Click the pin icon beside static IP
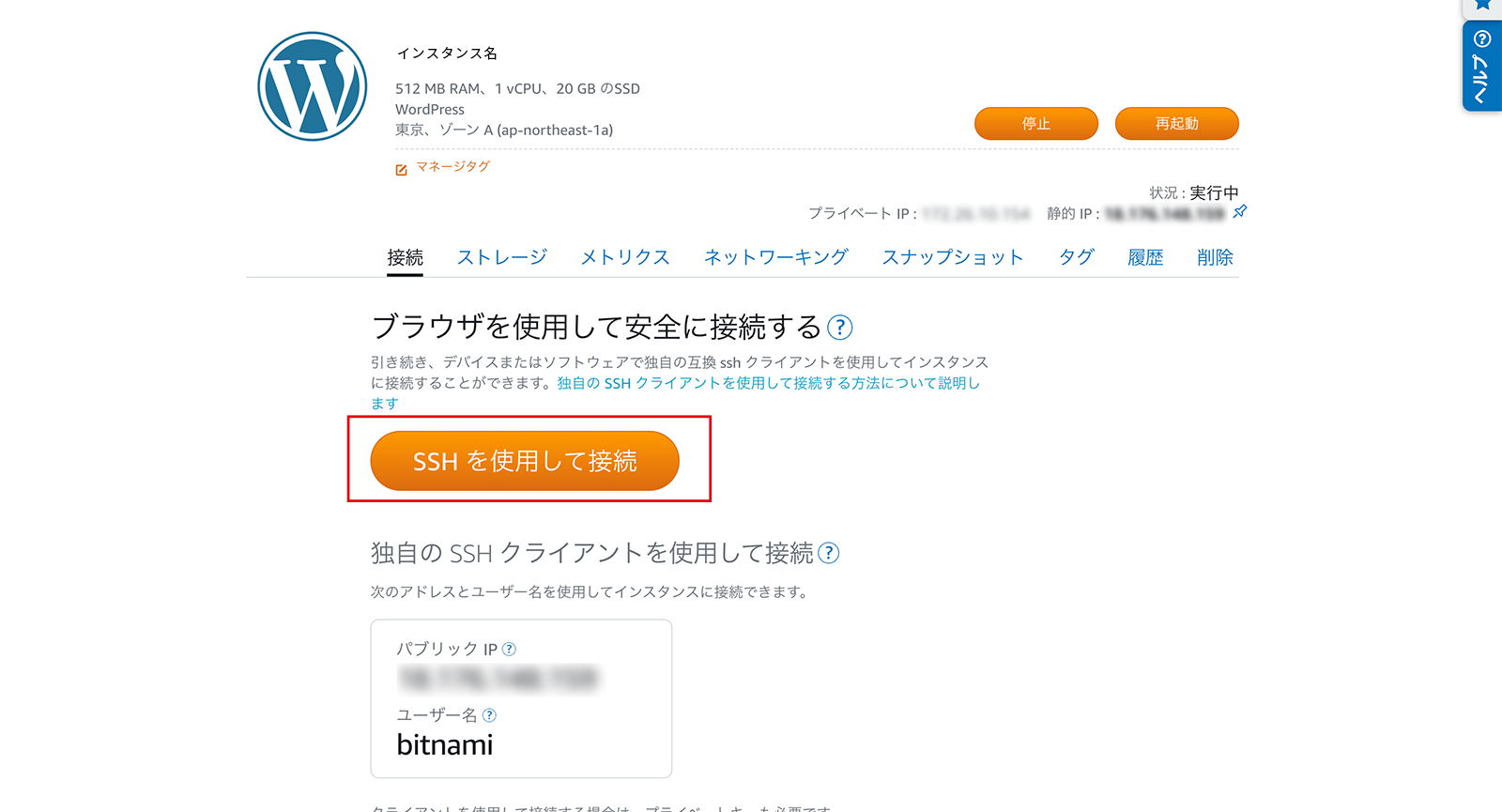 (x=1240, y=211)
